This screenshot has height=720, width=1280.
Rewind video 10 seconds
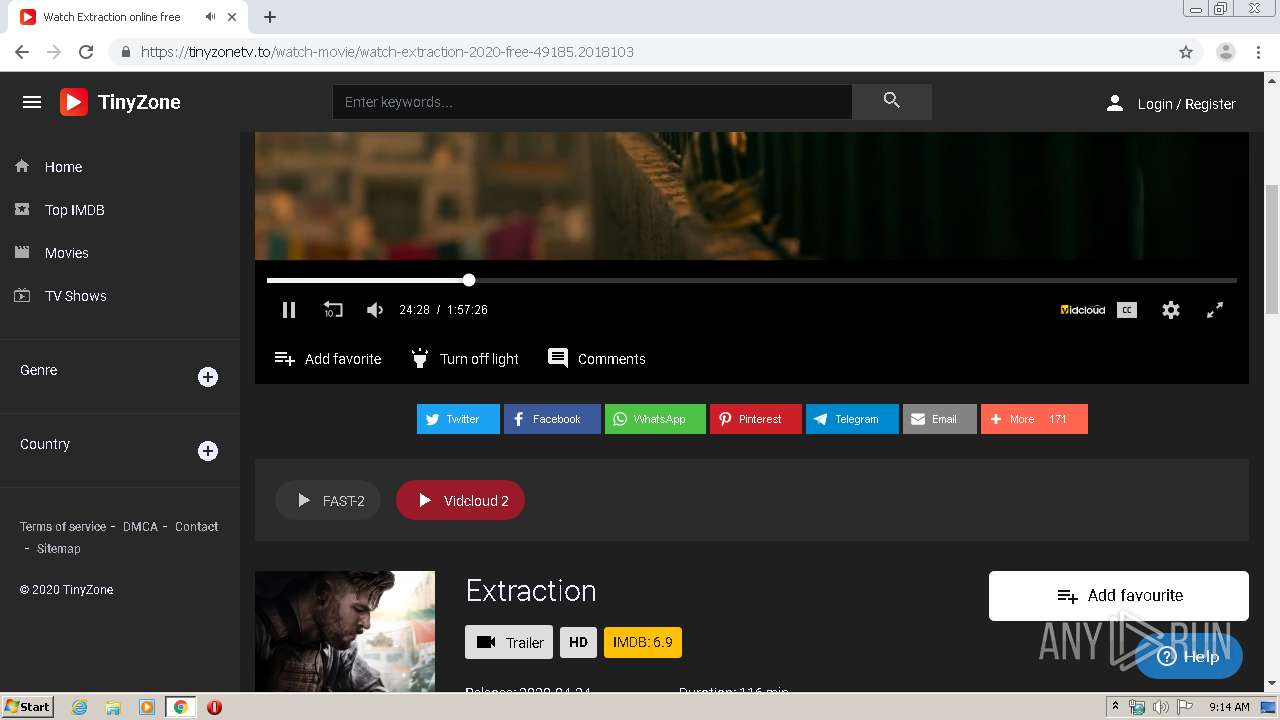click(x=333, y=310)
